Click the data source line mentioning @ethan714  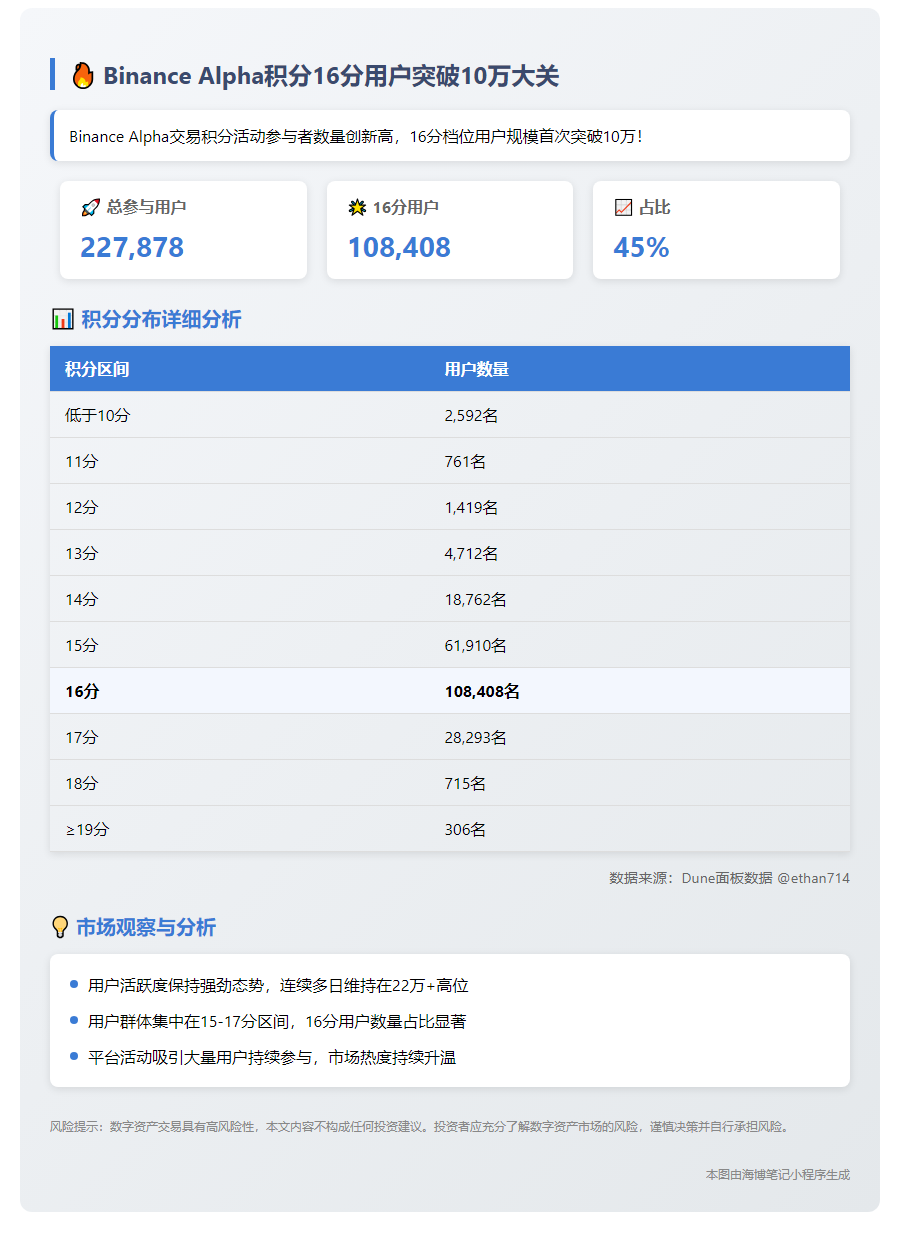729,877
